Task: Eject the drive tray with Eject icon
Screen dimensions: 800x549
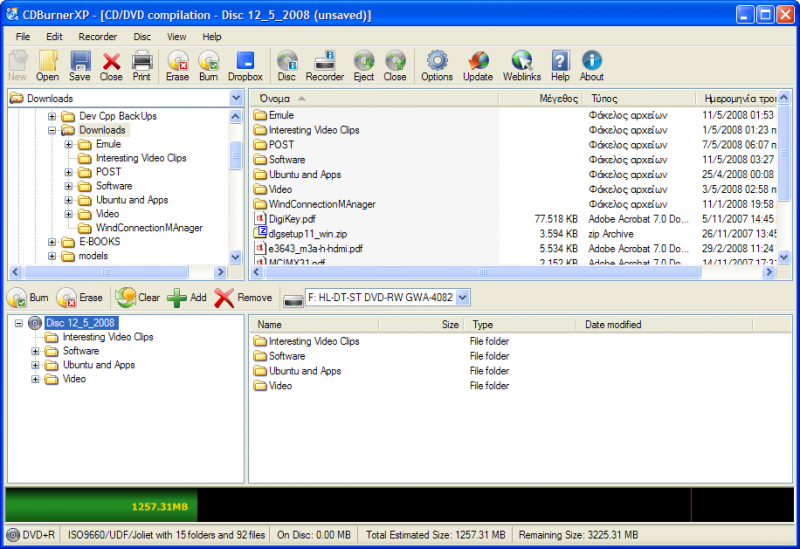Action: tap(364, 66)
